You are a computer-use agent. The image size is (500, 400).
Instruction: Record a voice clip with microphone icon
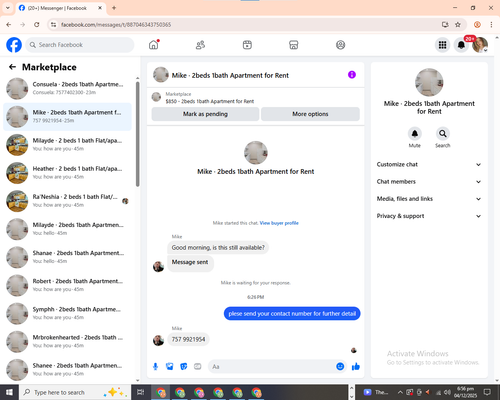[x=155, y=367]
